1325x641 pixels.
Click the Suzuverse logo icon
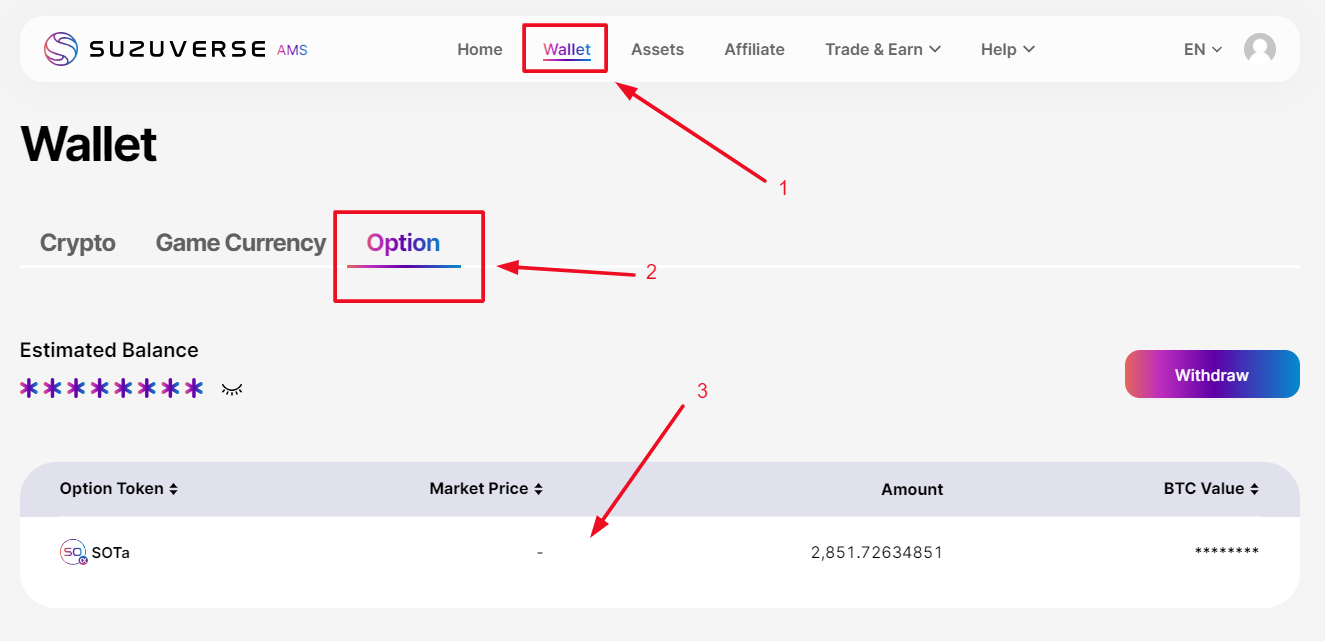61,49
